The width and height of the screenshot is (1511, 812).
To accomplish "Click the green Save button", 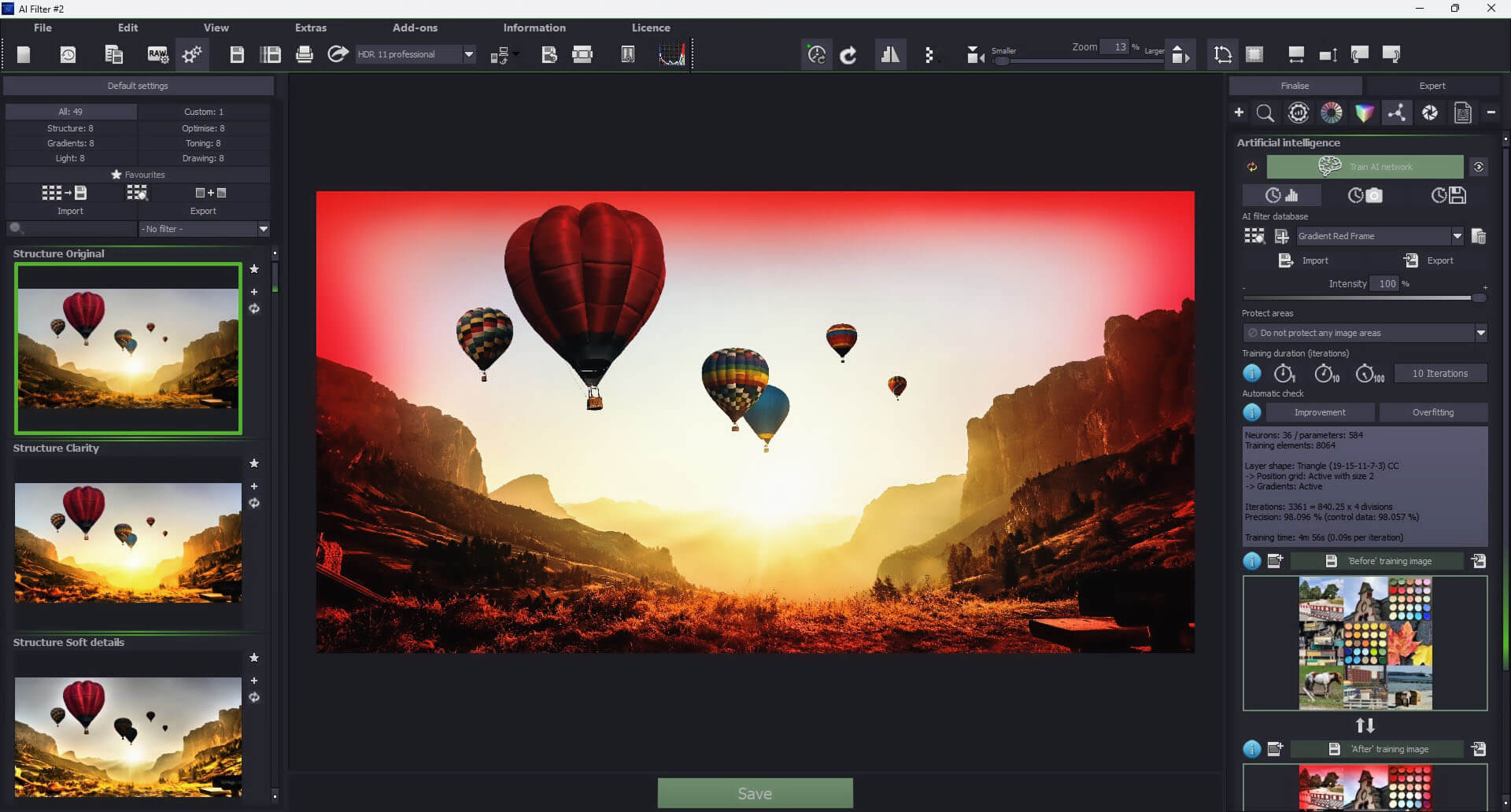I will [x=755, y=793].
